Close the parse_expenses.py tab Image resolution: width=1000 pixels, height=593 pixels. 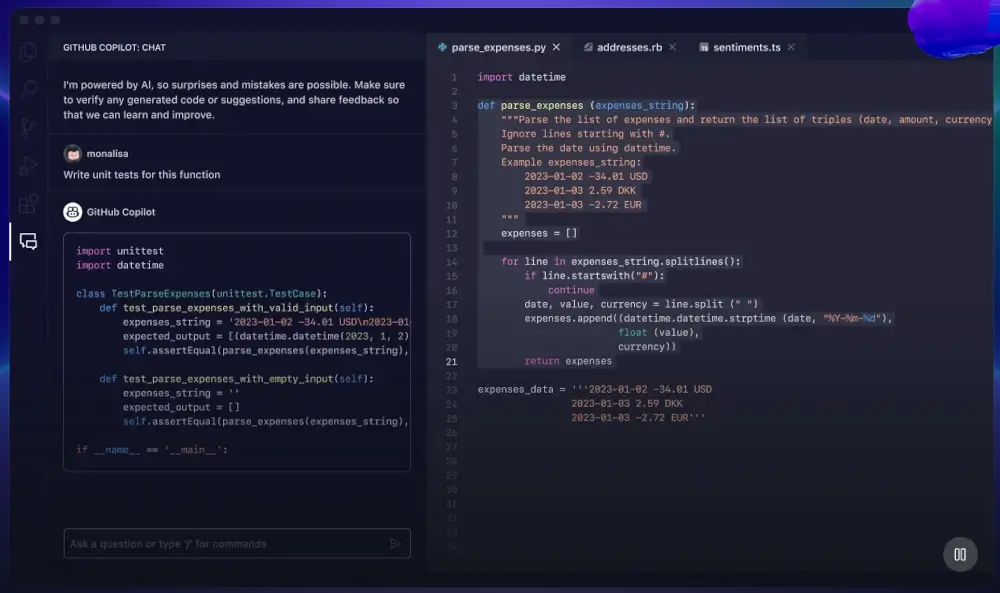point(556,47)
